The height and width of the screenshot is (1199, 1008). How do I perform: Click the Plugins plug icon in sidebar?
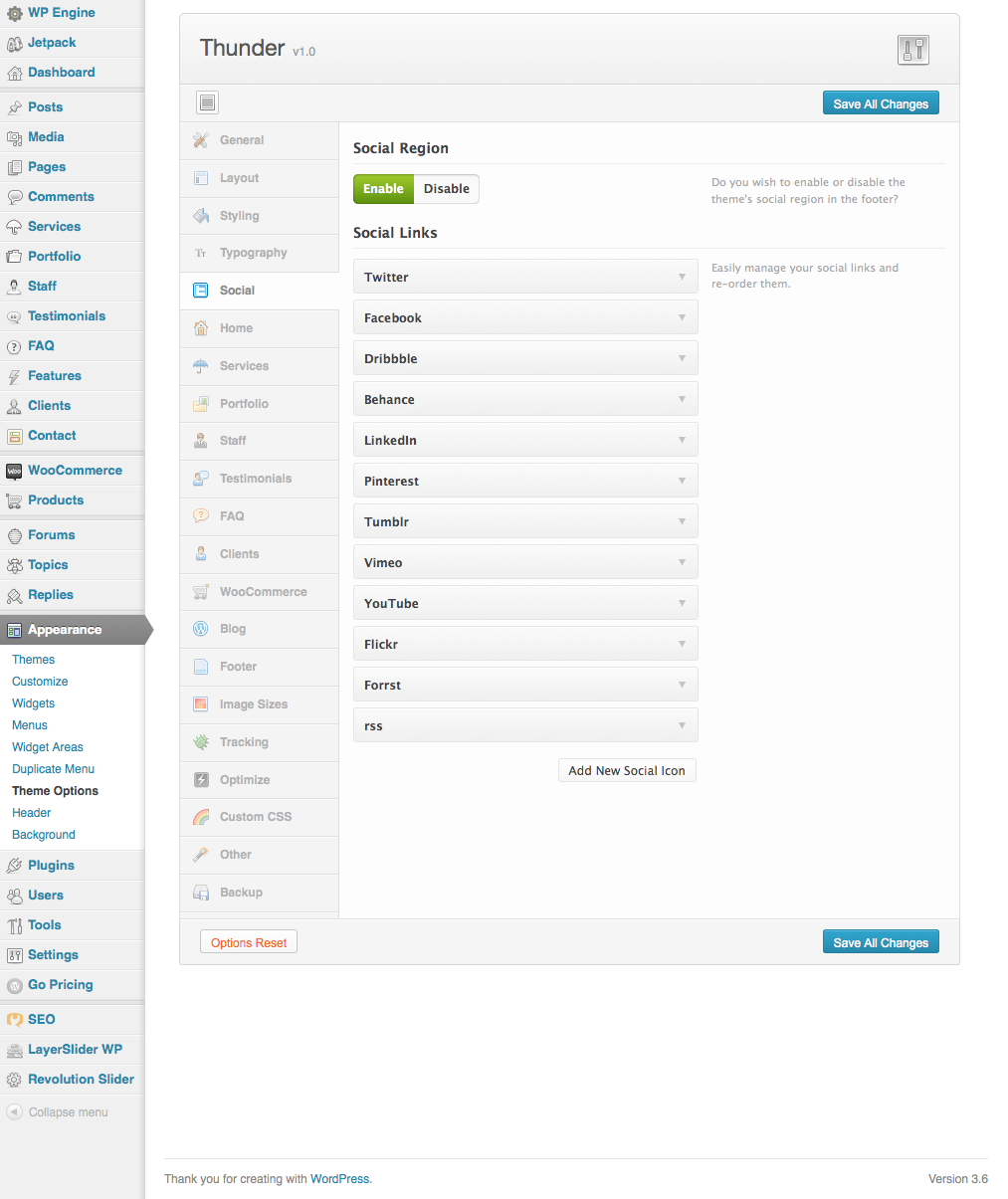(15, 866)
